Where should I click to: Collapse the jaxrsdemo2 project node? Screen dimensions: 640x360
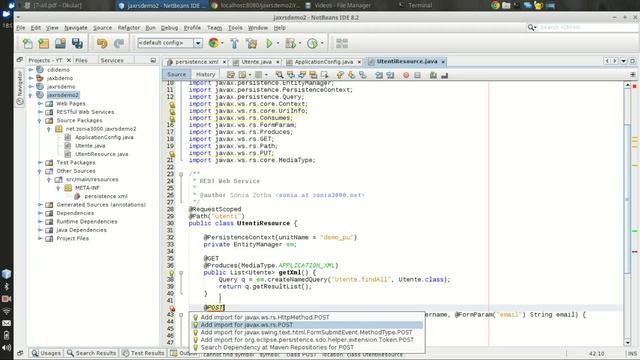(31, 95)
